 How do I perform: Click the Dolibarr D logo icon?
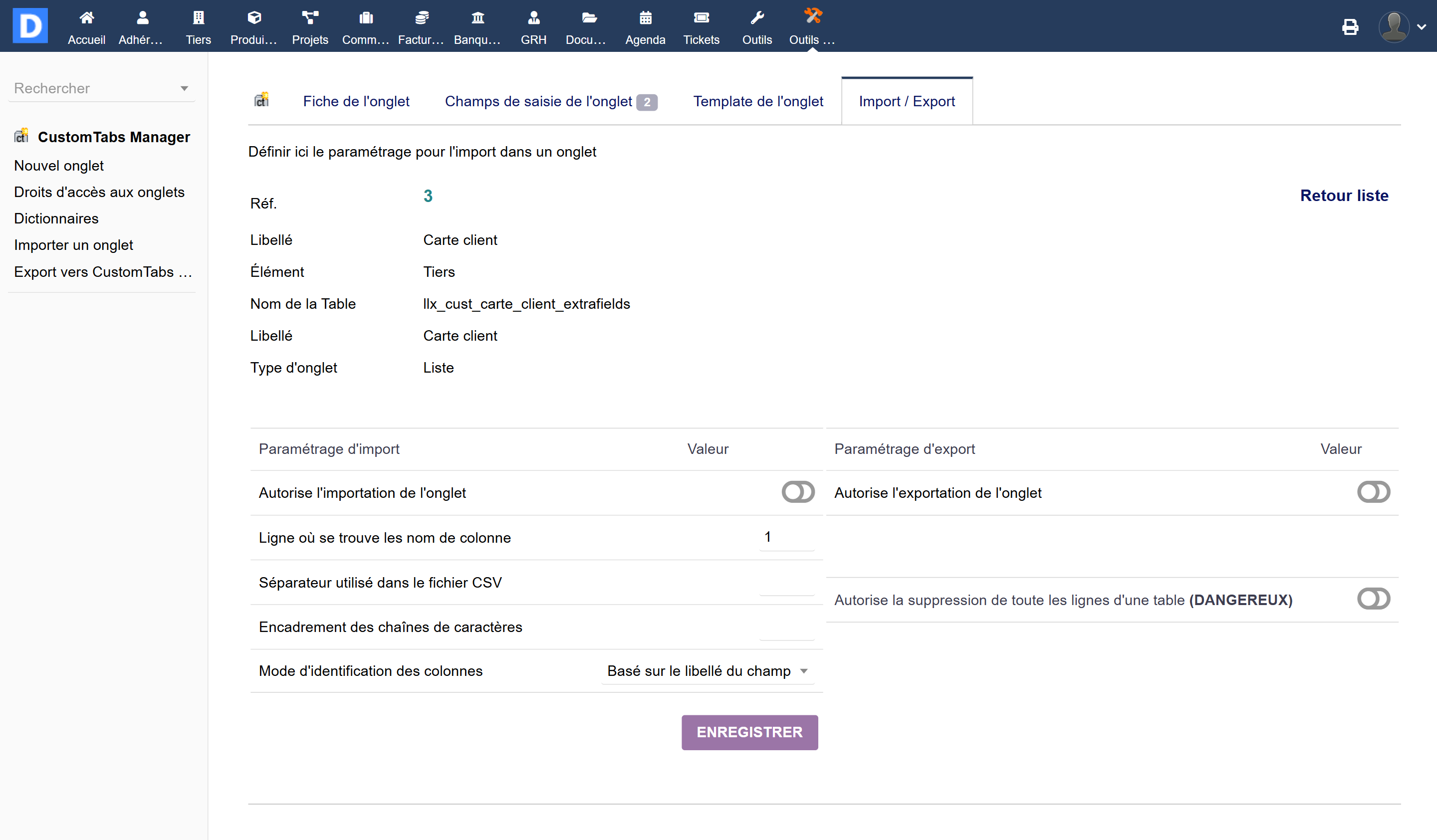point(29,25)
